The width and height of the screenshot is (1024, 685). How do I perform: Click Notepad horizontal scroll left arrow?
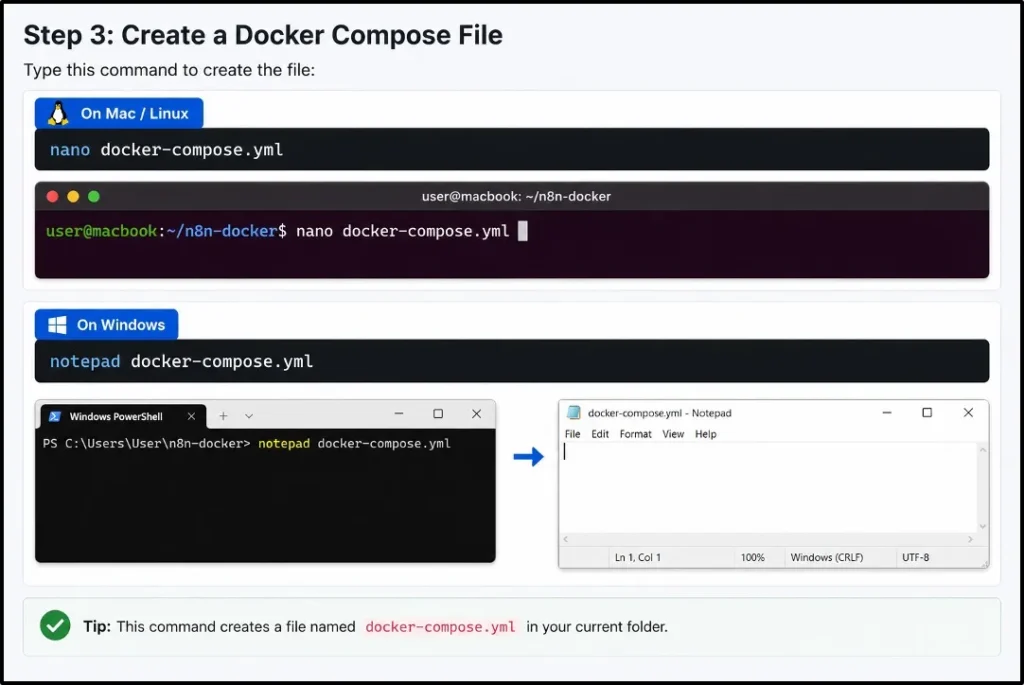[566, 539]
